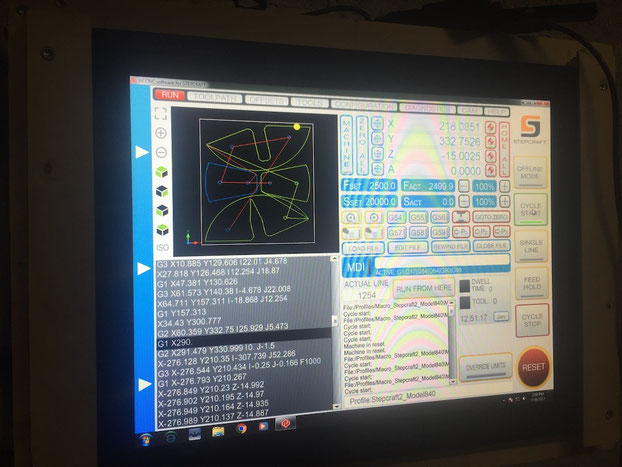Open the TOOLS tab
This screenshot has width=622, height=467.
pos(310,103)
